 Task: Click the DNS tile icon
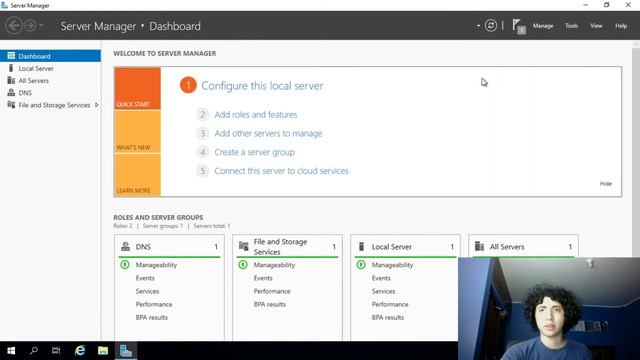click(125, 247)
